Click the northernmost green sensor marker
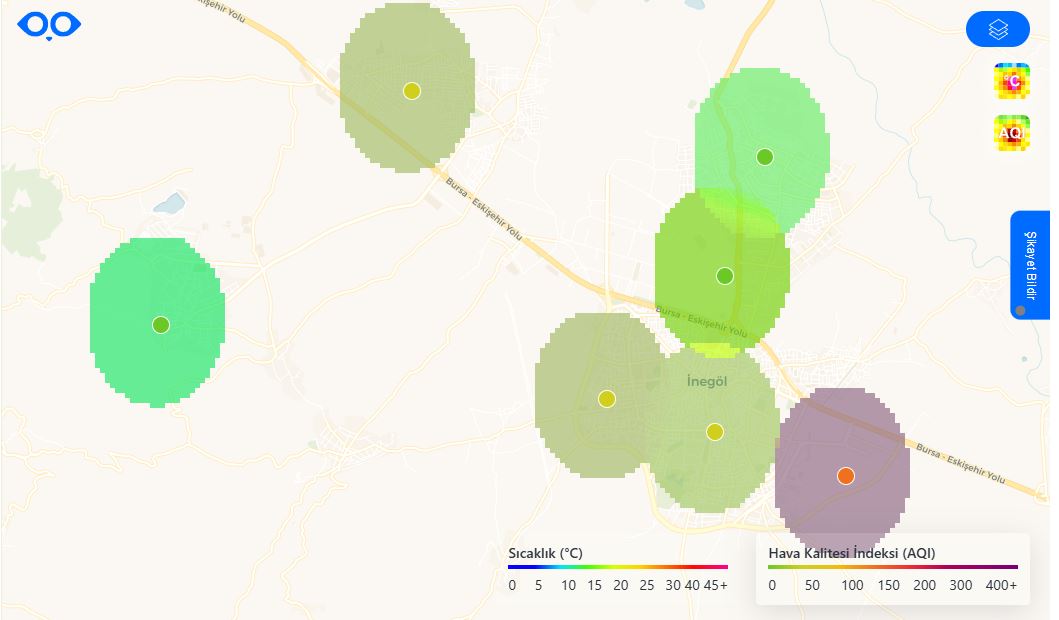The image size is (1059, 620). click(x=765, y=156)
